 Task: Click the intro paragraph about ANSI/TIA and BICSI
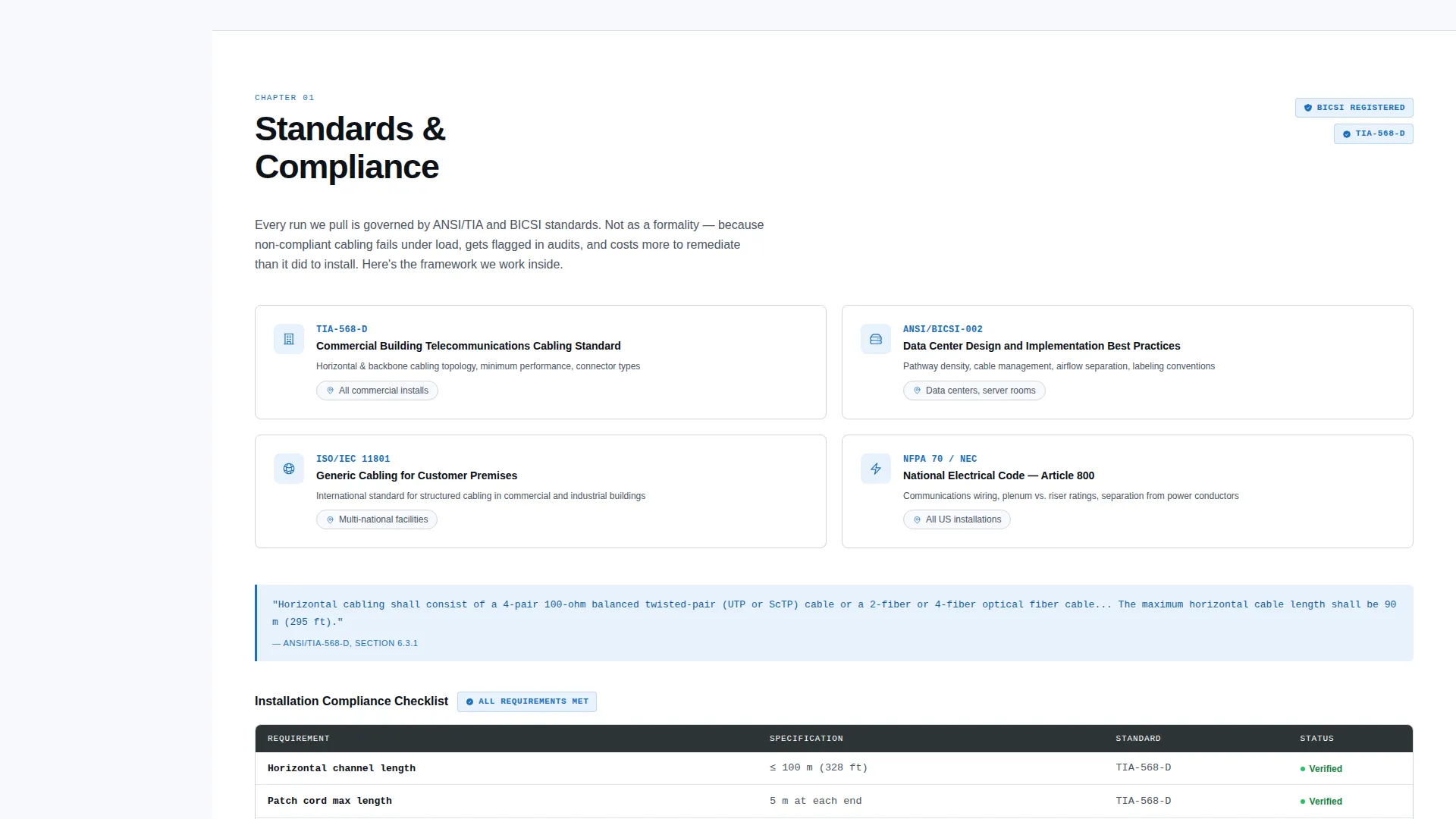[x=510, y=245]
